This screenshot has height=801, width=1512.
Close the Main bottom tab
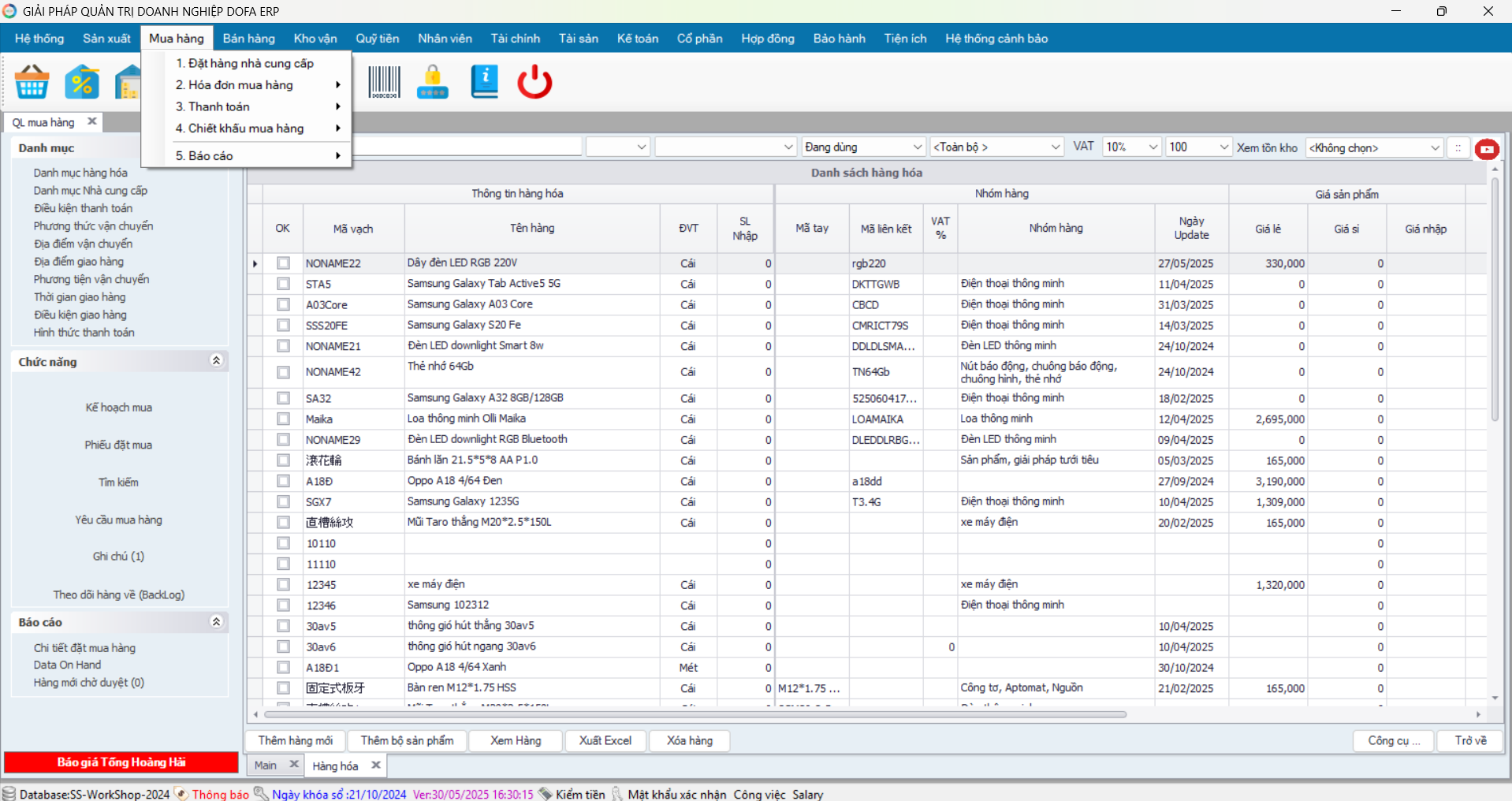click(x=294, y=764)
